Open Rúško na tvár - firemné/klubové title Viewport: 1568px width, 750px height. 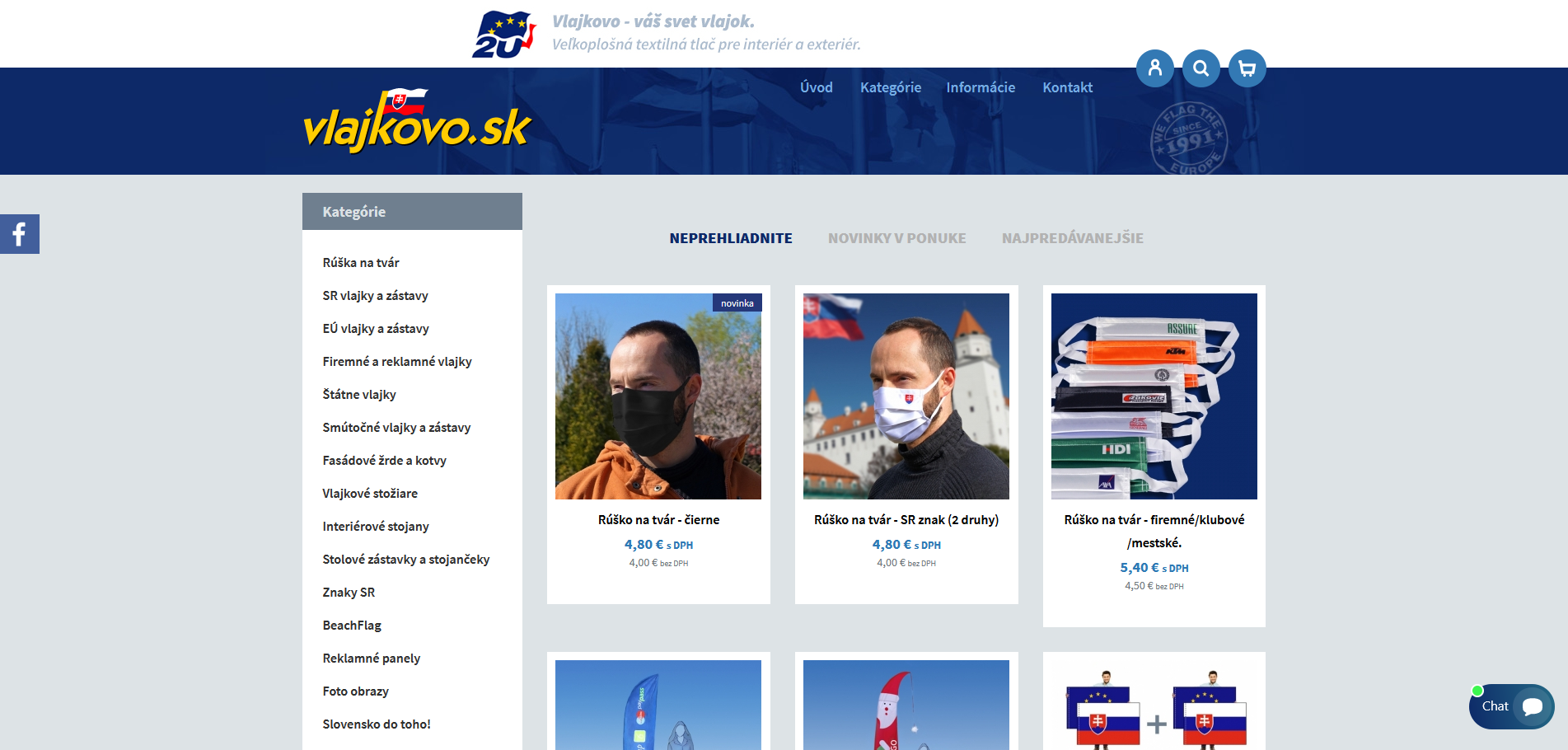(x=1154, y=532)
